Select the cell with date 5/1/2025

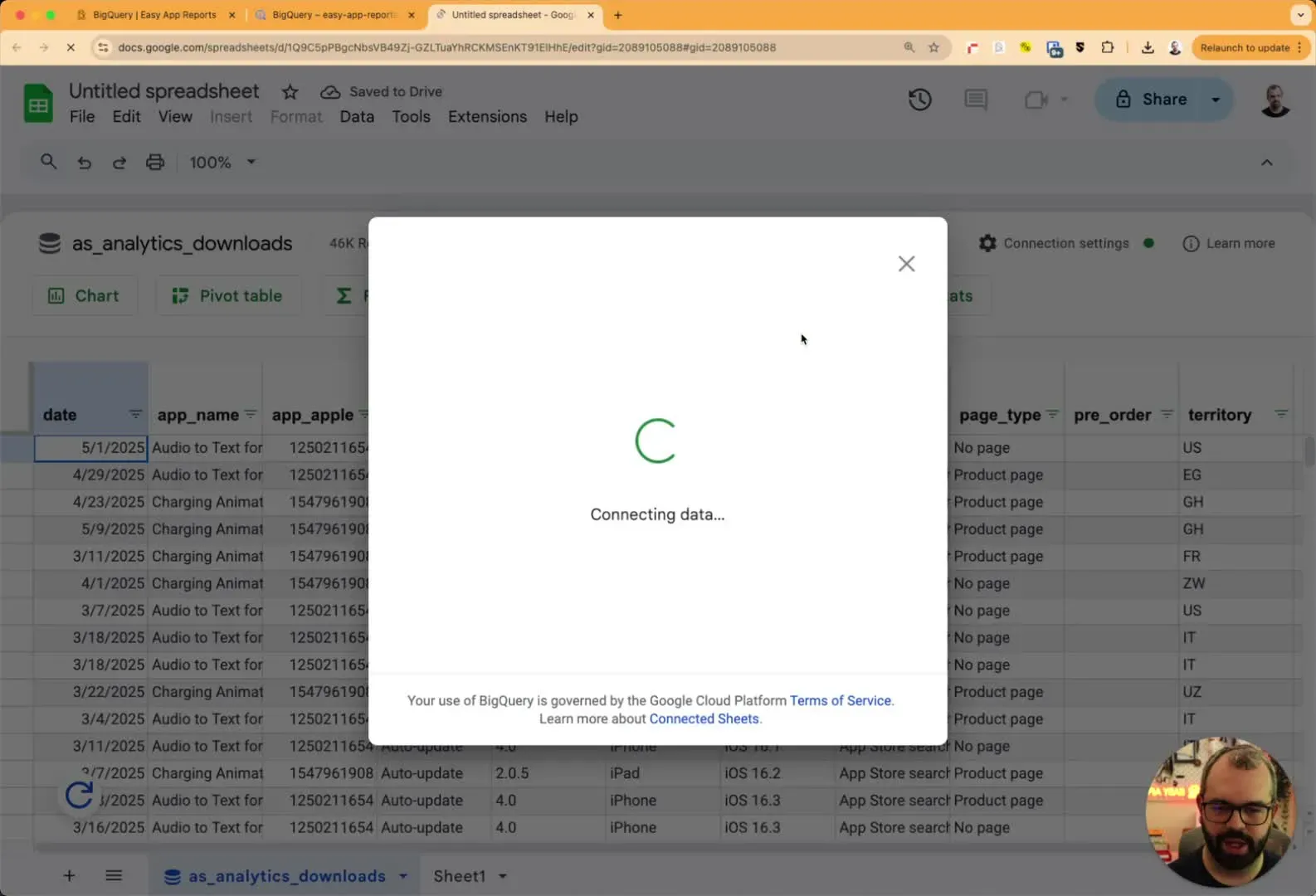91,448
